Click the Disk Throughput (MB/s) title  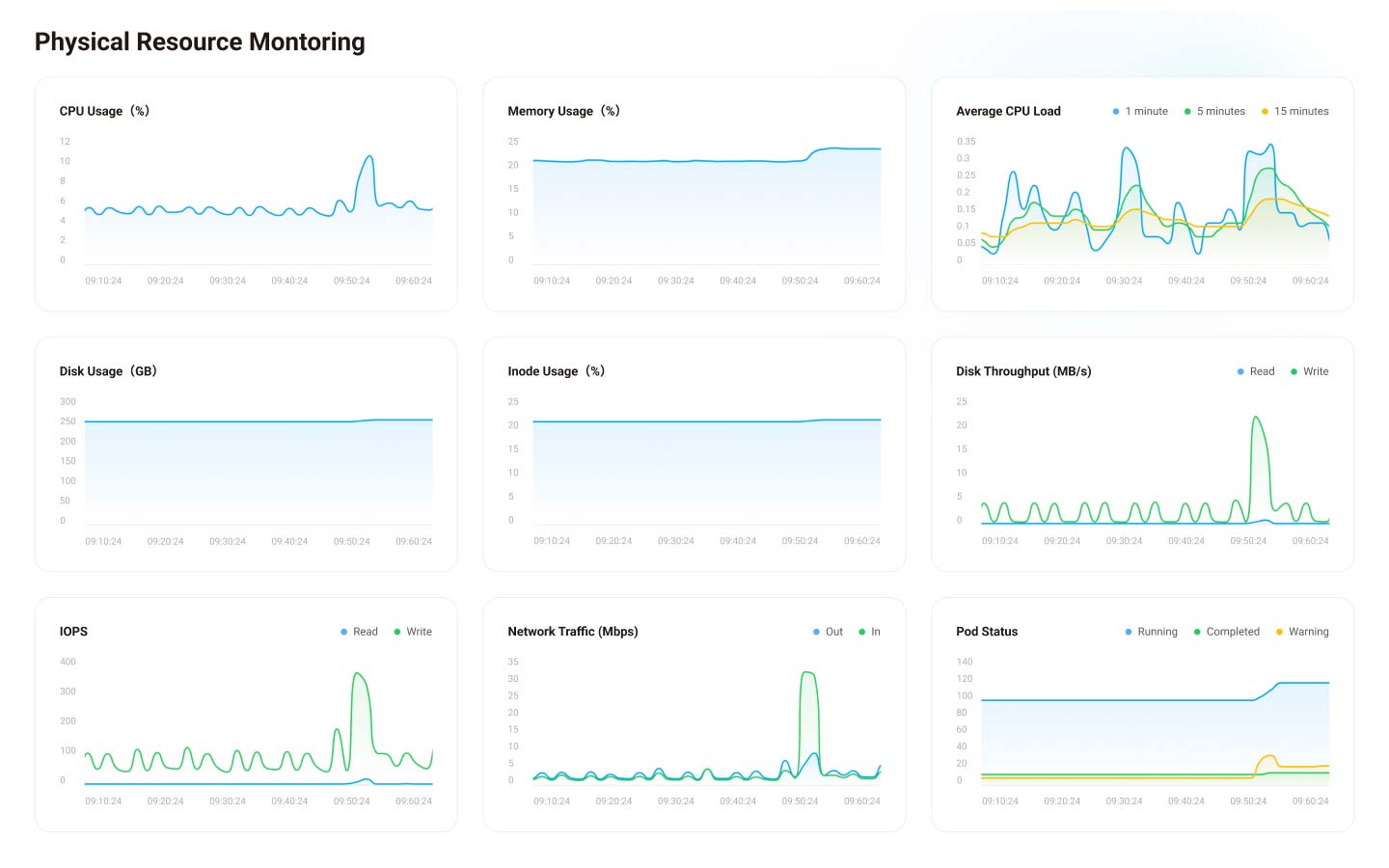[1023, 371]
